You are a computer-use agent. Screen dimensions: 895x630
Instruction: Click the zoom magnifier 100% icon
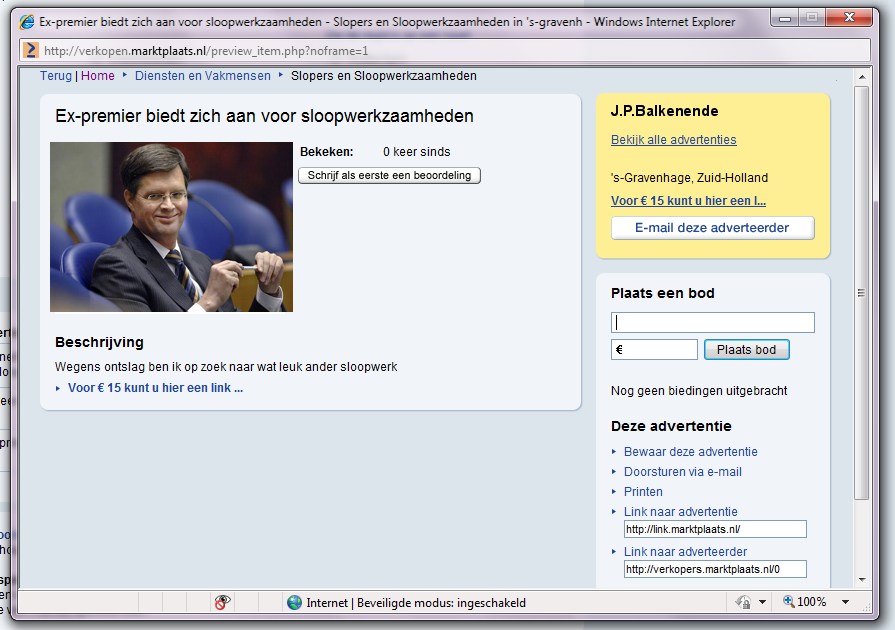[x=789, y=602]
